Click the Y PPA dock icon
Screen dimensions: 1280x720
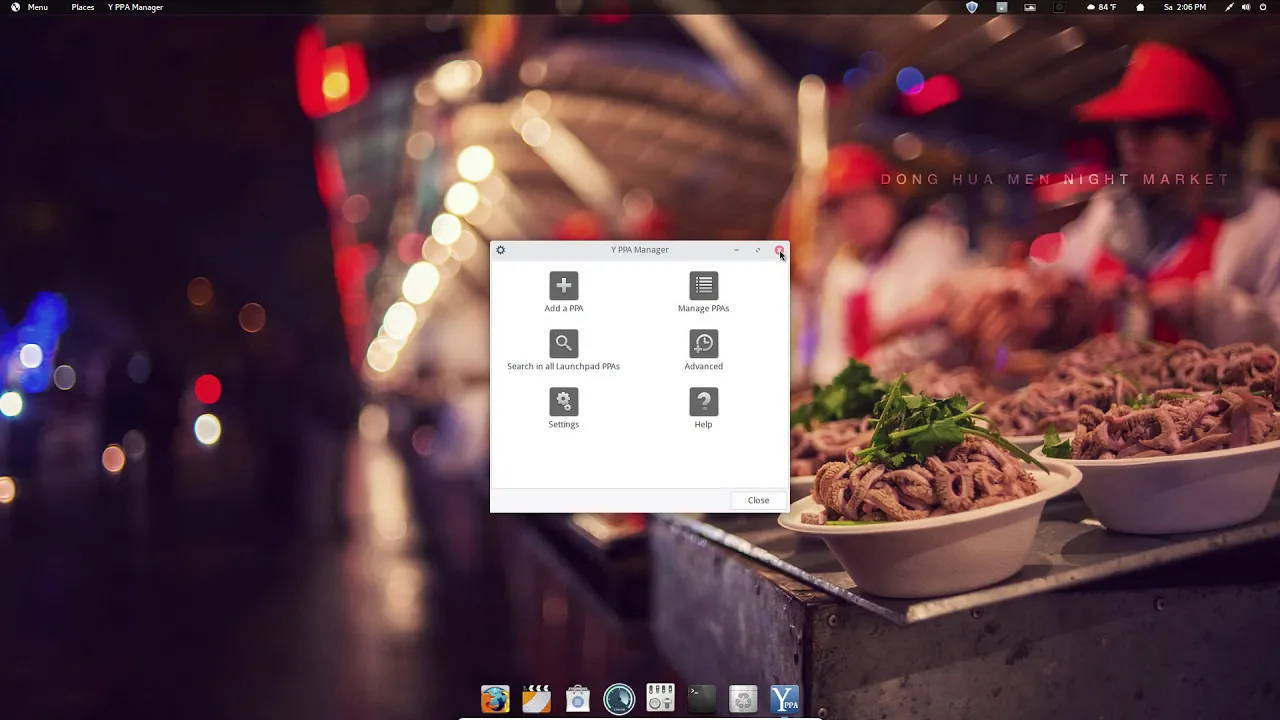(x=785, y=698)
